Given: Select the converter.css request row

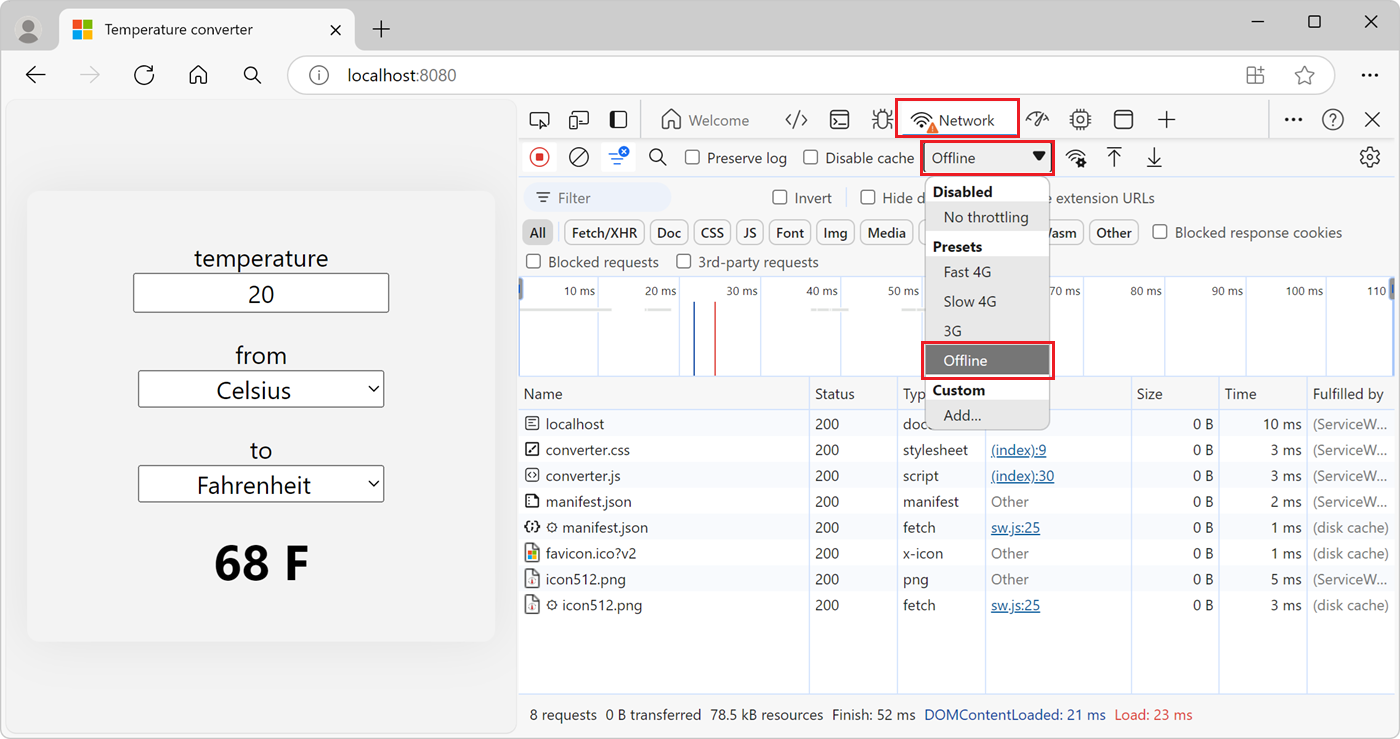Looking at the screenshot, I should pos(958,450).
